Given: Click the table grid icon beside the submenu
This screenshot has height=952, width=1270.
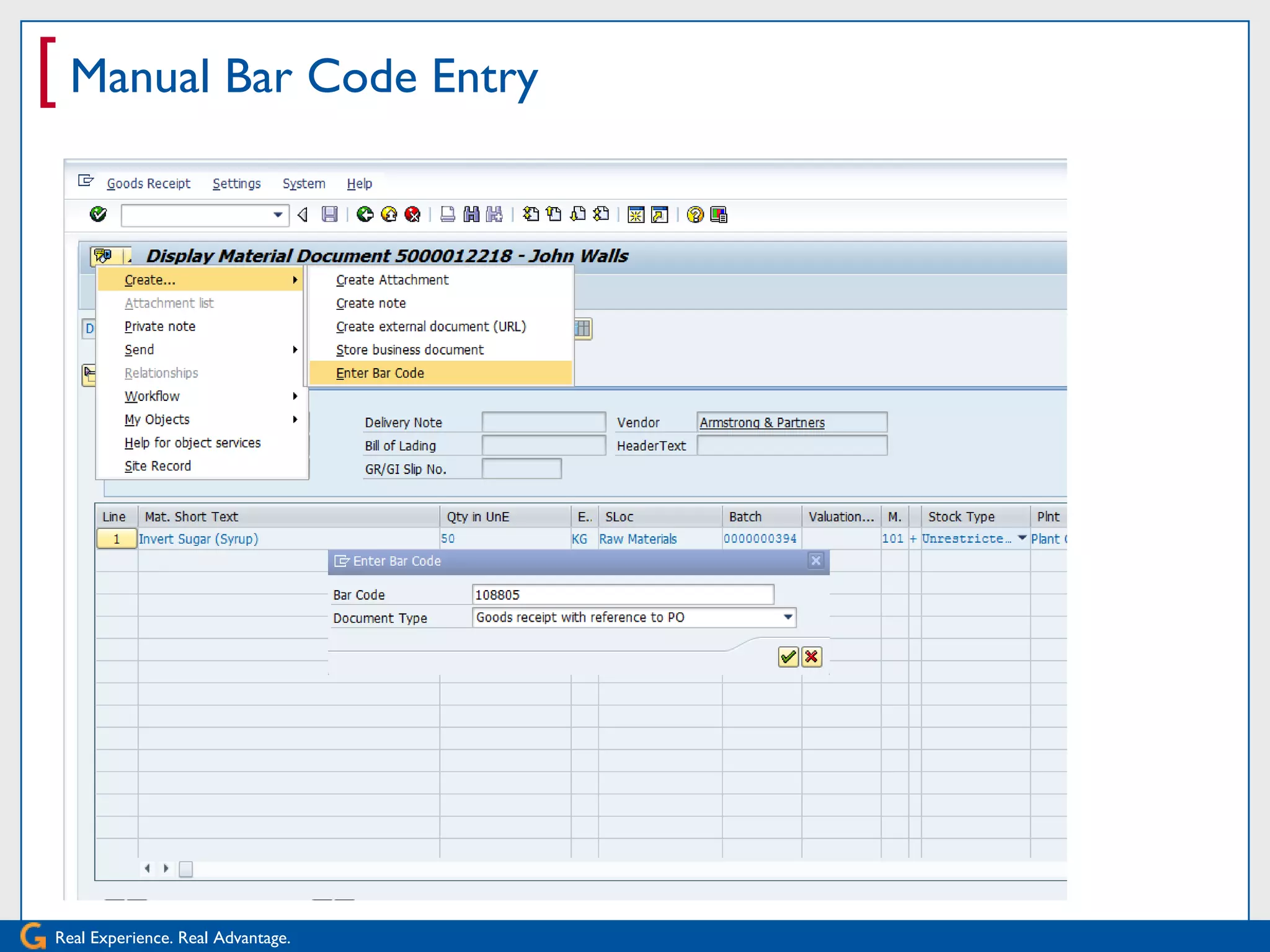Looking at the screenshot, I should coord(582,328).
